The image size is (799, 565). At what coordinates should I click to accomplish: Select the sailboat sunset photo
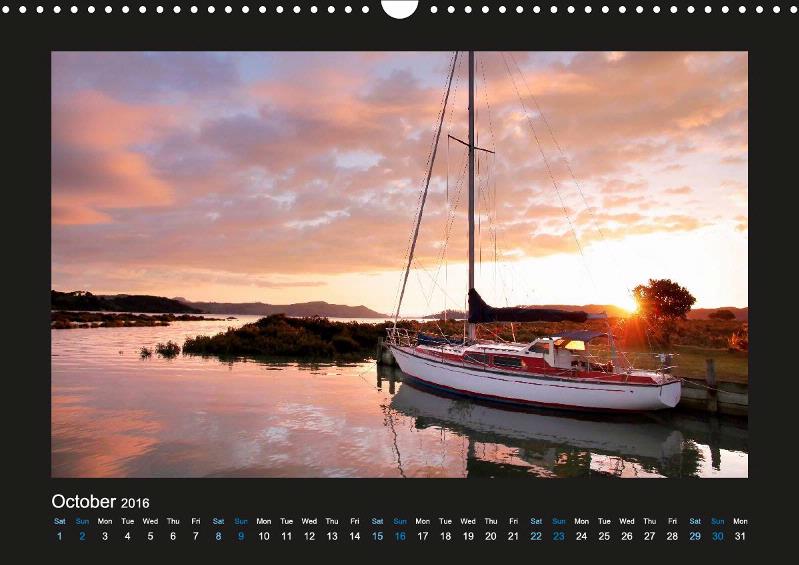[x=400, y=264]
